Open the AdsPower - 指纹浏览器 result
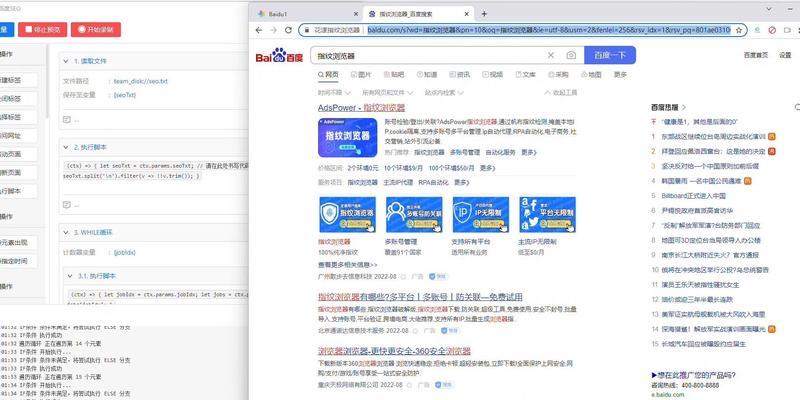The height and width of the screenshot is (400, 800). tap(361, 108)
